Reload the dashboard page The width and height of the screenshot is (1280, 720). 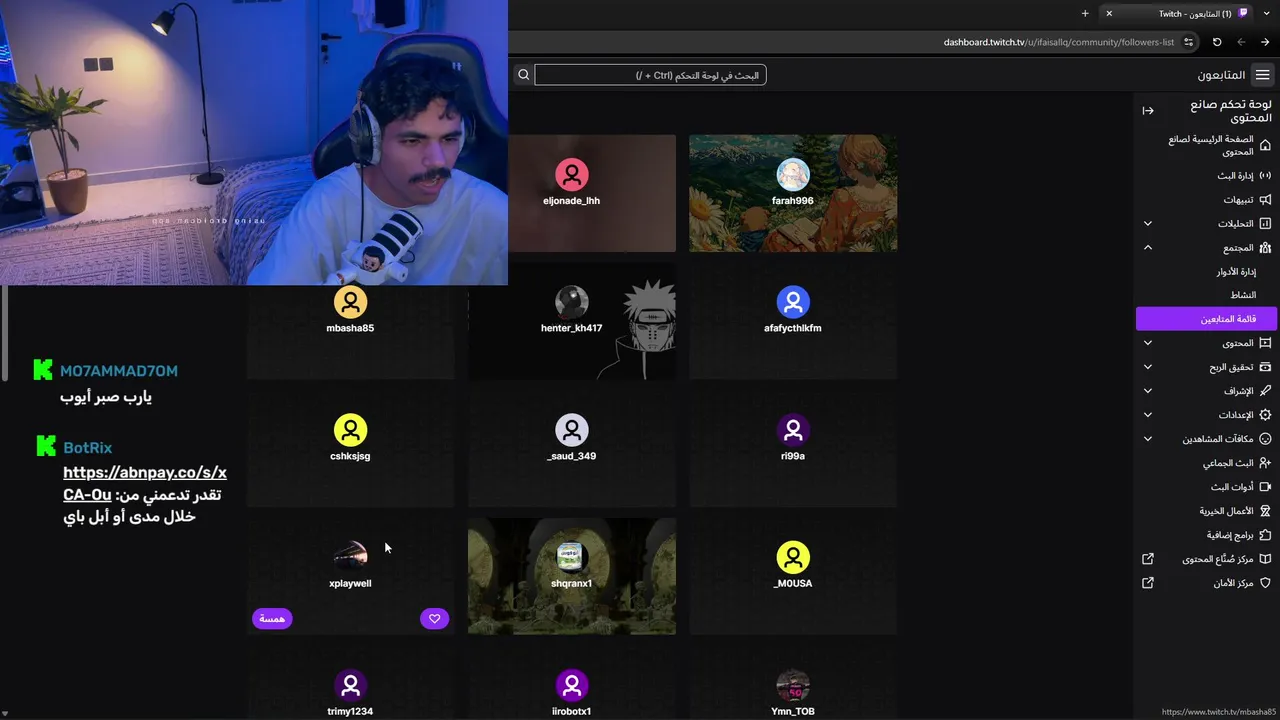coord(1217,42)
